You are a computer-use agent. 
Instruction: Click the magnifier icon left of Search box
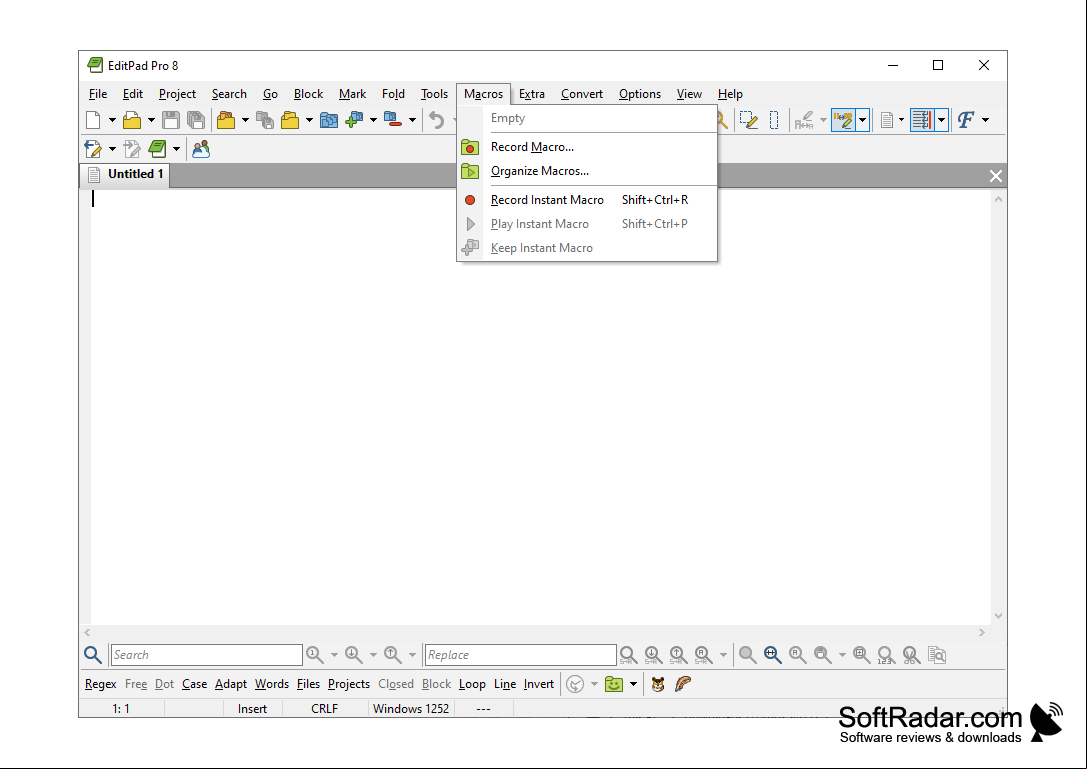[93, 655]
